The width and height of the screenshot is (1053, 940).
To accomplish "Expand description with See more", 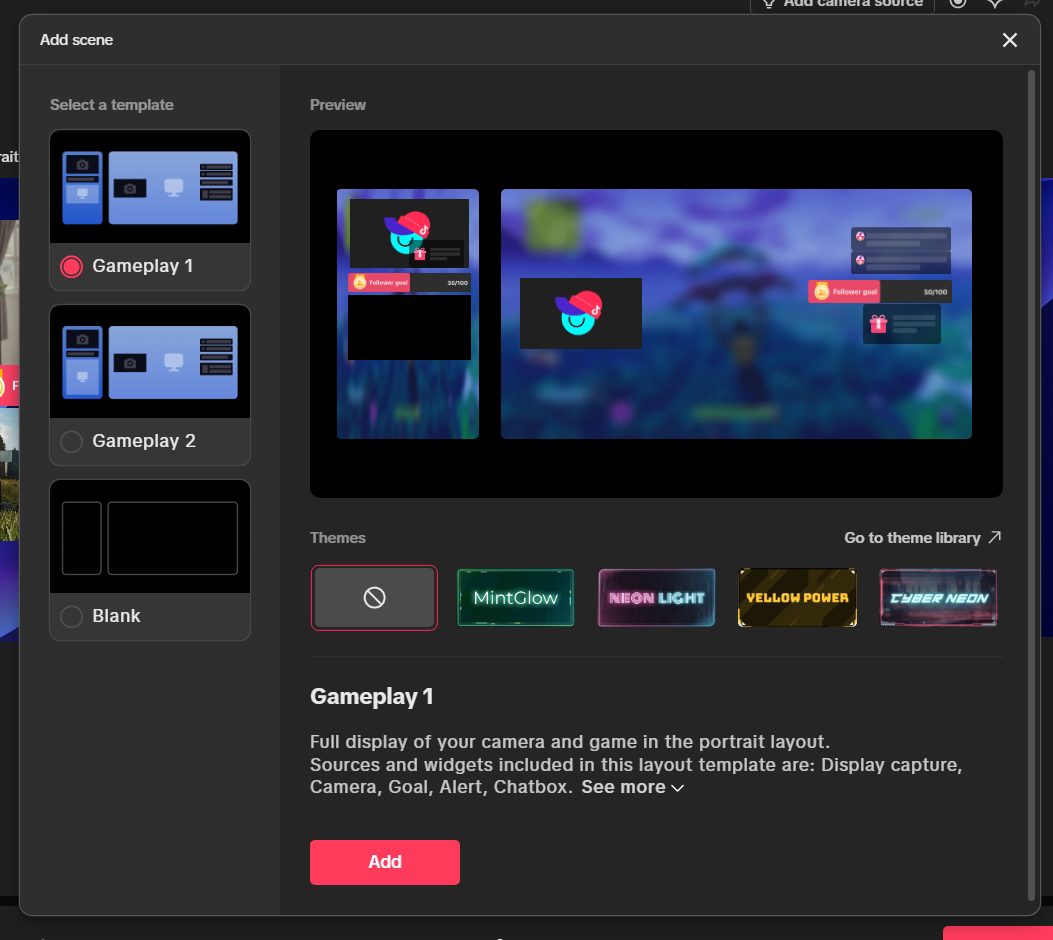I will click(x=623, y=788).
